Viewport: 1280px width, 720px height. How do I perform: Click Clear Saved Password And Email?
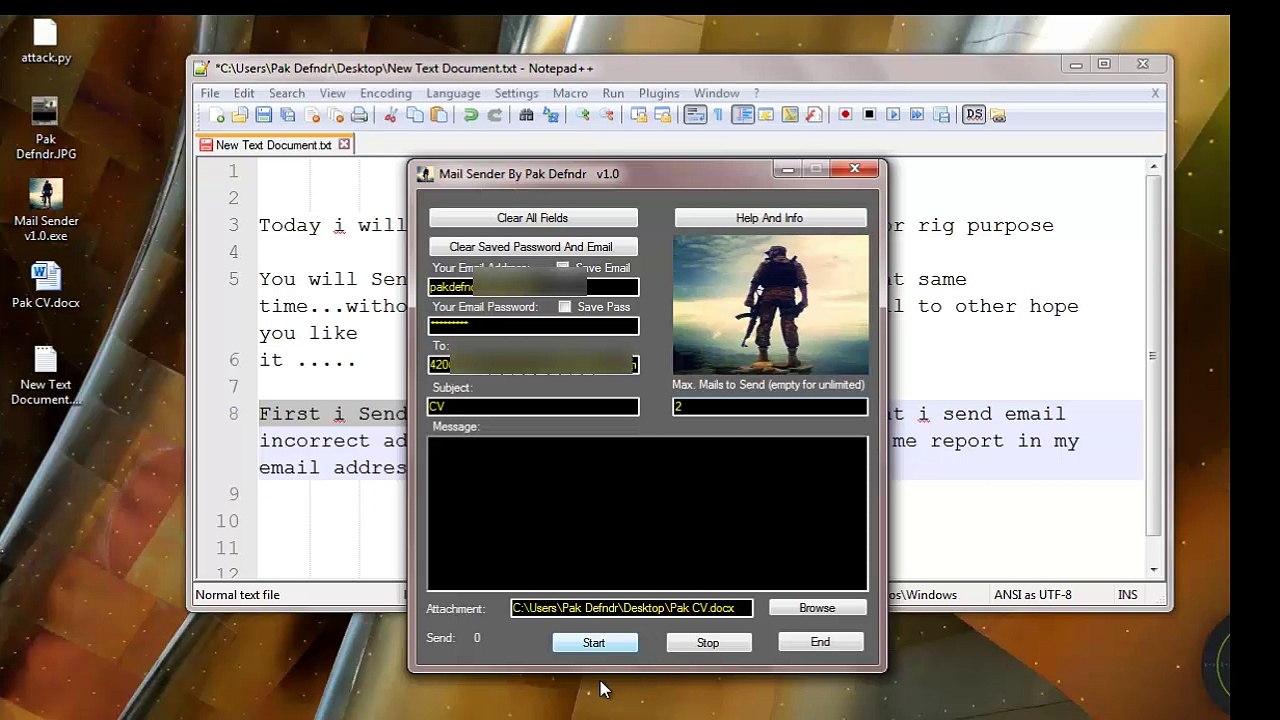(x=531, y=247)
